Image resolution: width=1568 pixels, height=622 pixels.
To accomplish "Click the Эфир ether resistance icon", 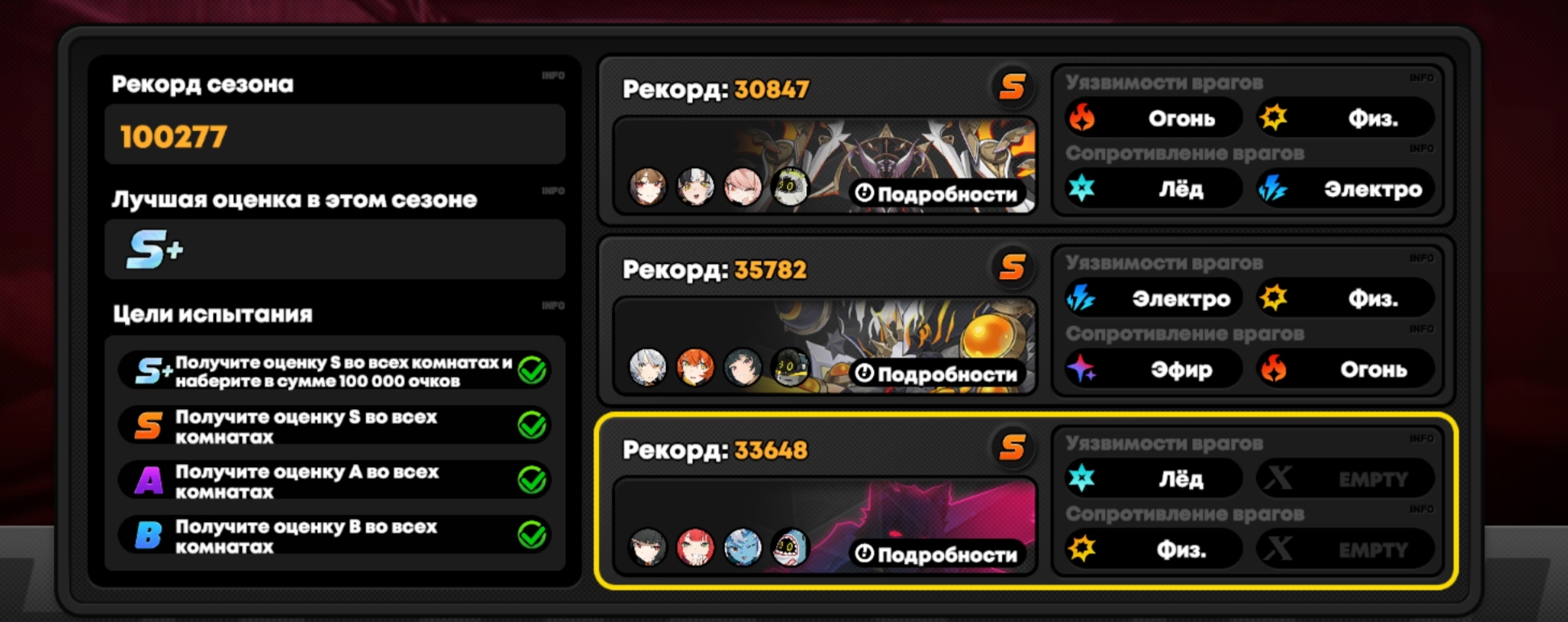I will coord(1081,369).
